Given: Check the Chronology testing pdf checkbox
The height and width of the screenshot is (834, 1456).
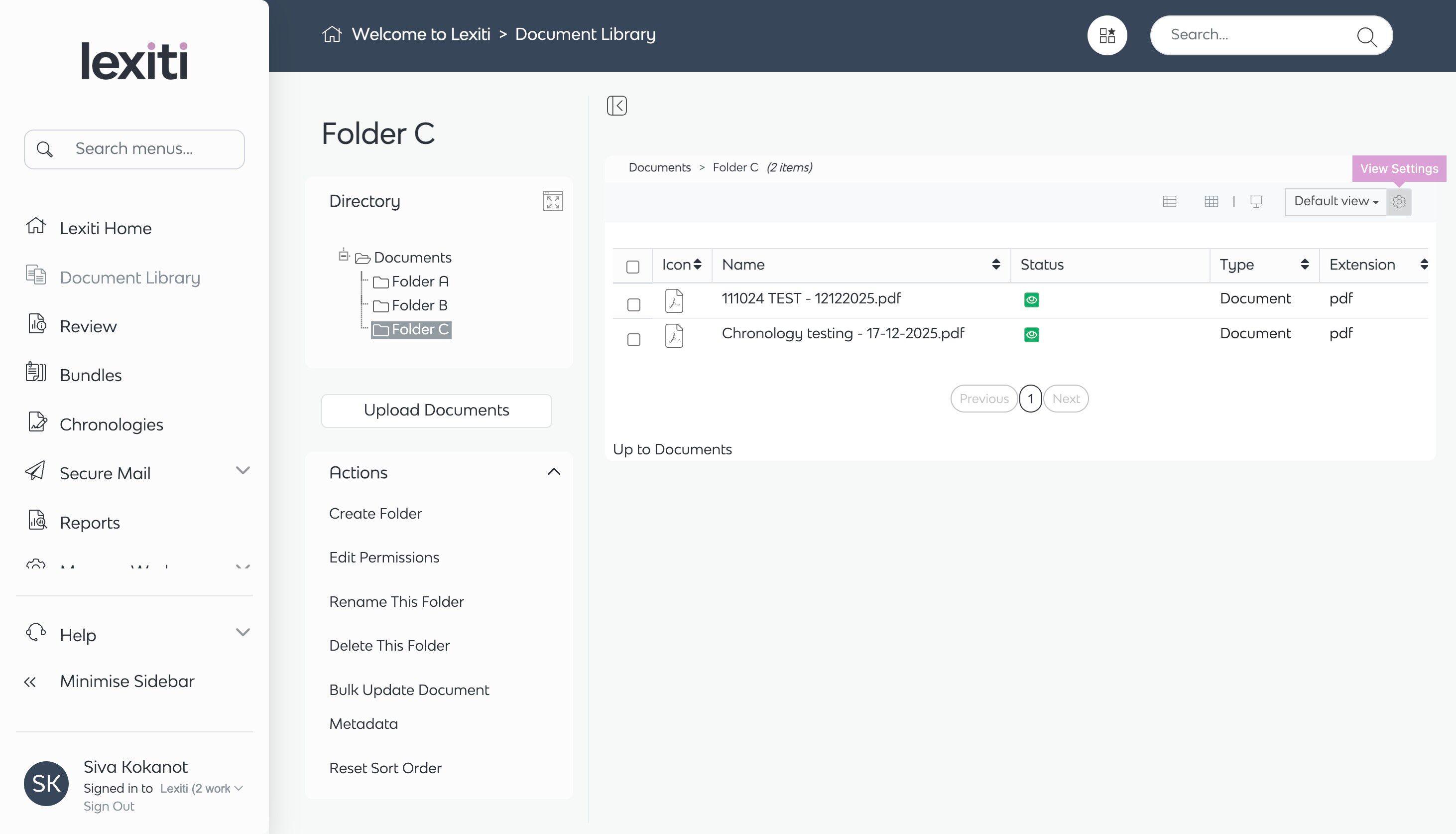Looking at the screenshot, I should [633, 340].
